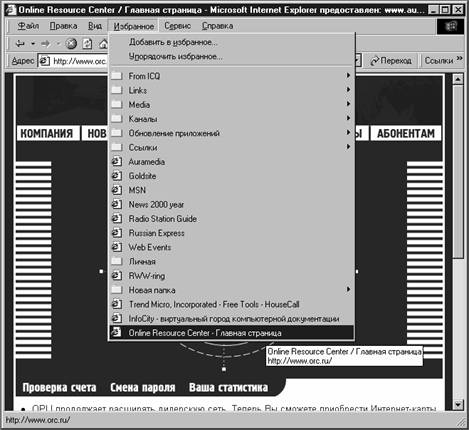Open the Сервис menu
This screenshot has height=430, width=469.
(x=178, y=26)
